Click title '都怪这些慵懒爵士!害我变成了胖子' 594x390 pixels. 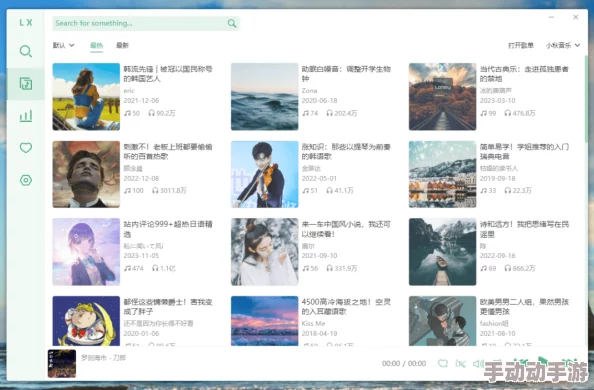point(168,307)
